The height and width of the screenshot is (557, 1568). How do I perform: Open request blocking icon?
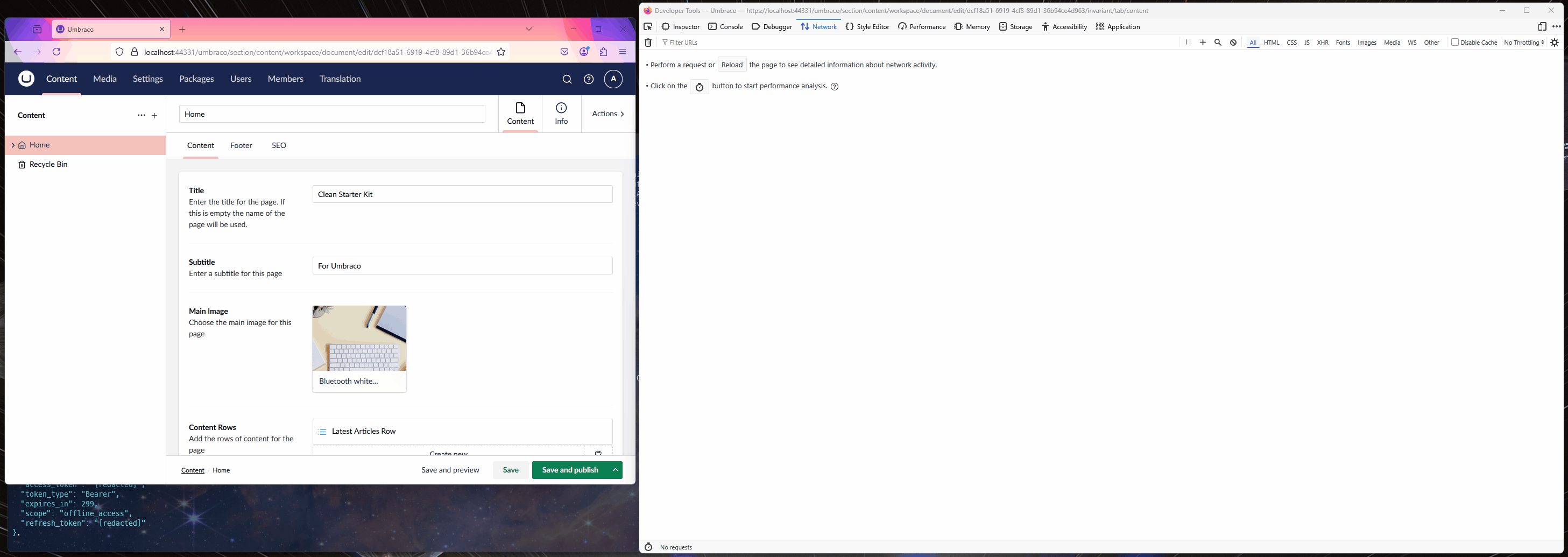pyautogui.click(x=1233, y=43)
